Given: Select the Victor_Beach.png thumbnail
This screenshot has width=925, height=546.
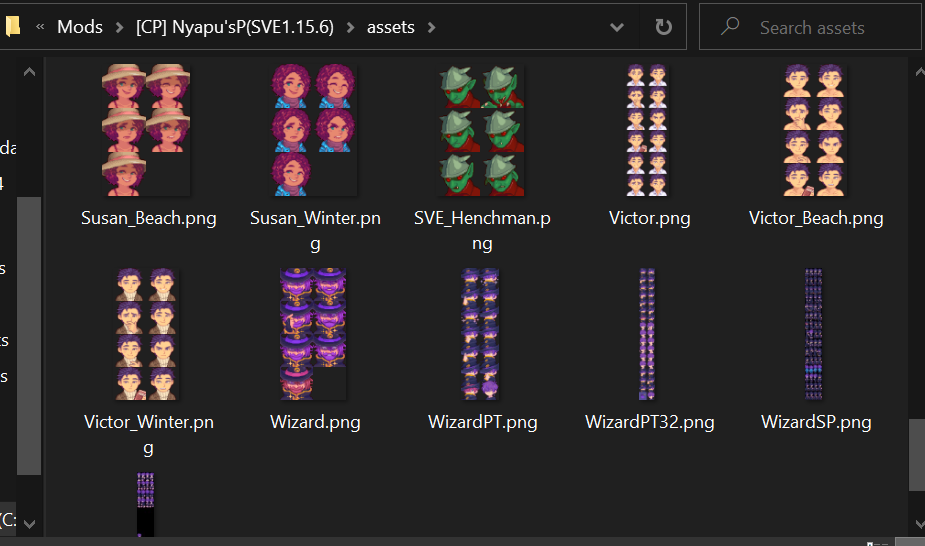Looking at the screenshot, I should coord(815,130).
